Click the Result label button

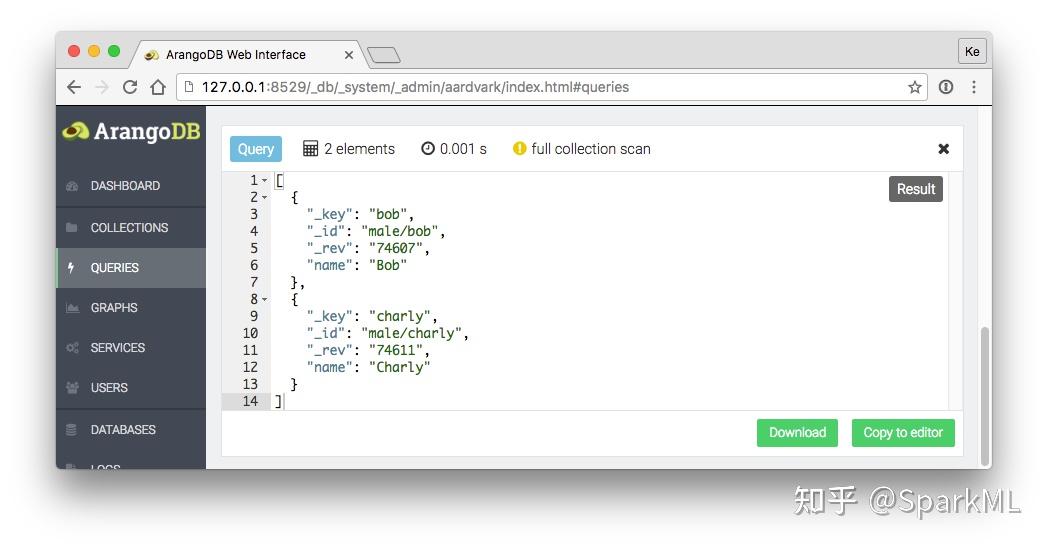(x=915, y=189)
